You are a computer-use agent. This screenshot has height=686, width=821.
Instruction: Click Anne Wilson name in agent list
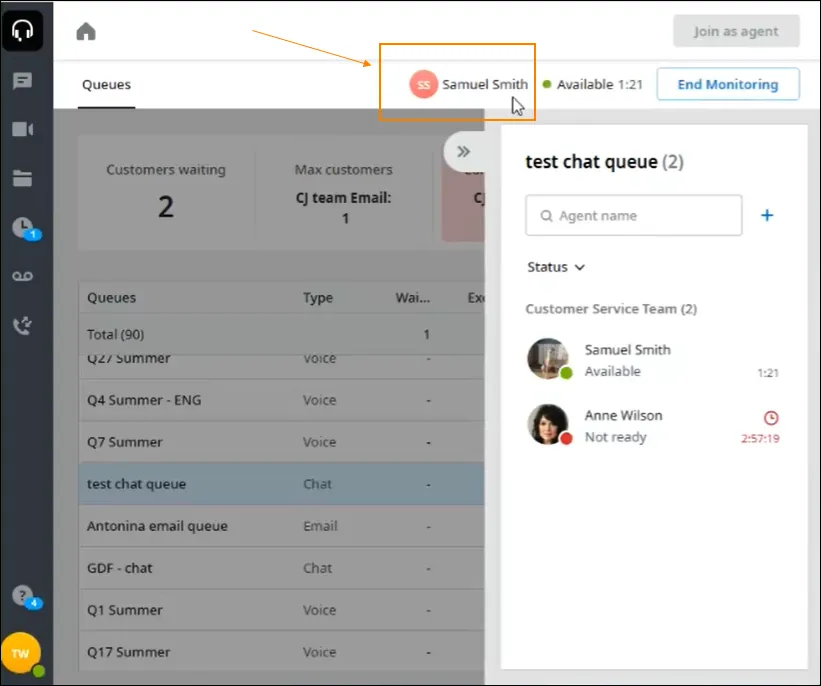tap(624, 415)
